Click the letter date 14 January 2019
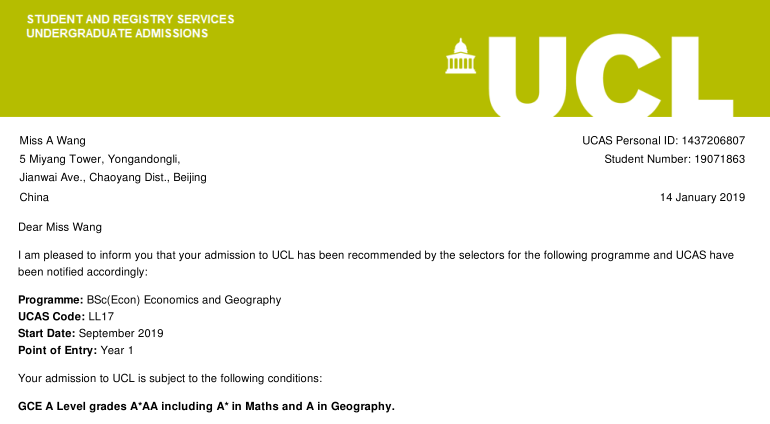The width and height of the screenshot is (770, 424). tap(702, 197)
